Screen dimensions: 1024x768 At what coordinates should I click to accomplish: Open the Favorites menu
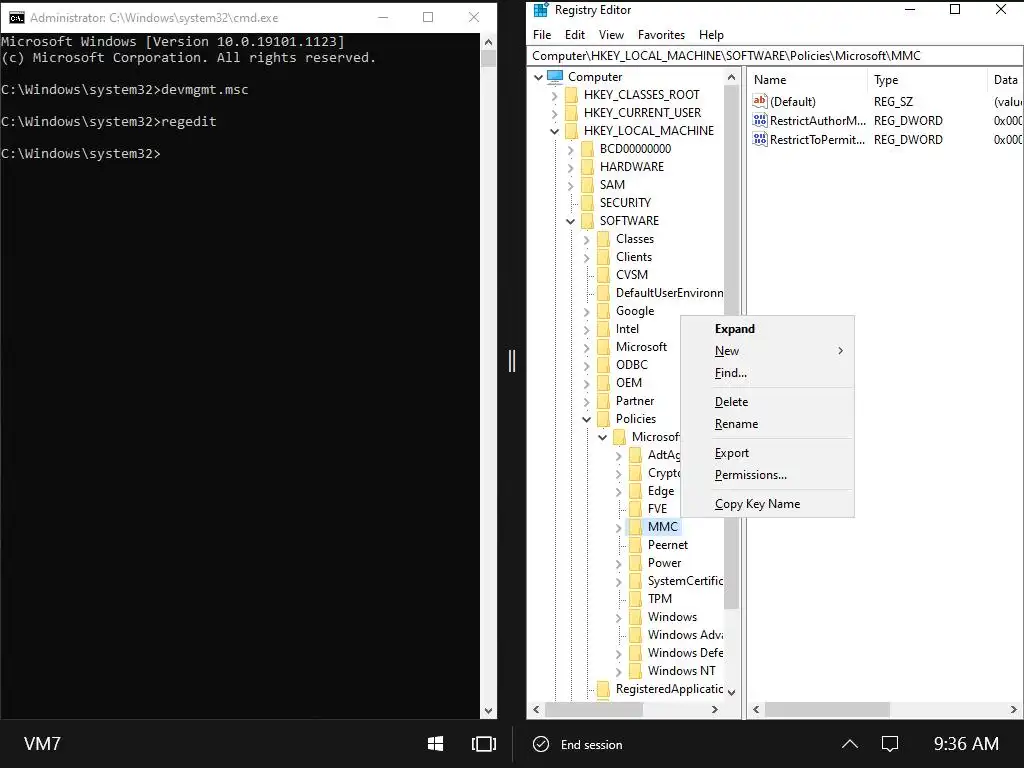[x=662, y=35]
